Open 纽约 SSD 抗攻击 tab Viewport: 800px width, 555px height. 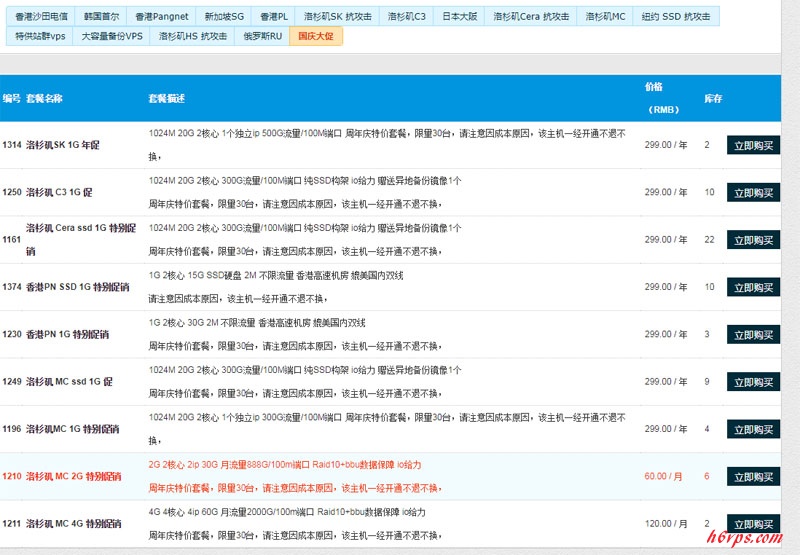(x=676, y=16)
